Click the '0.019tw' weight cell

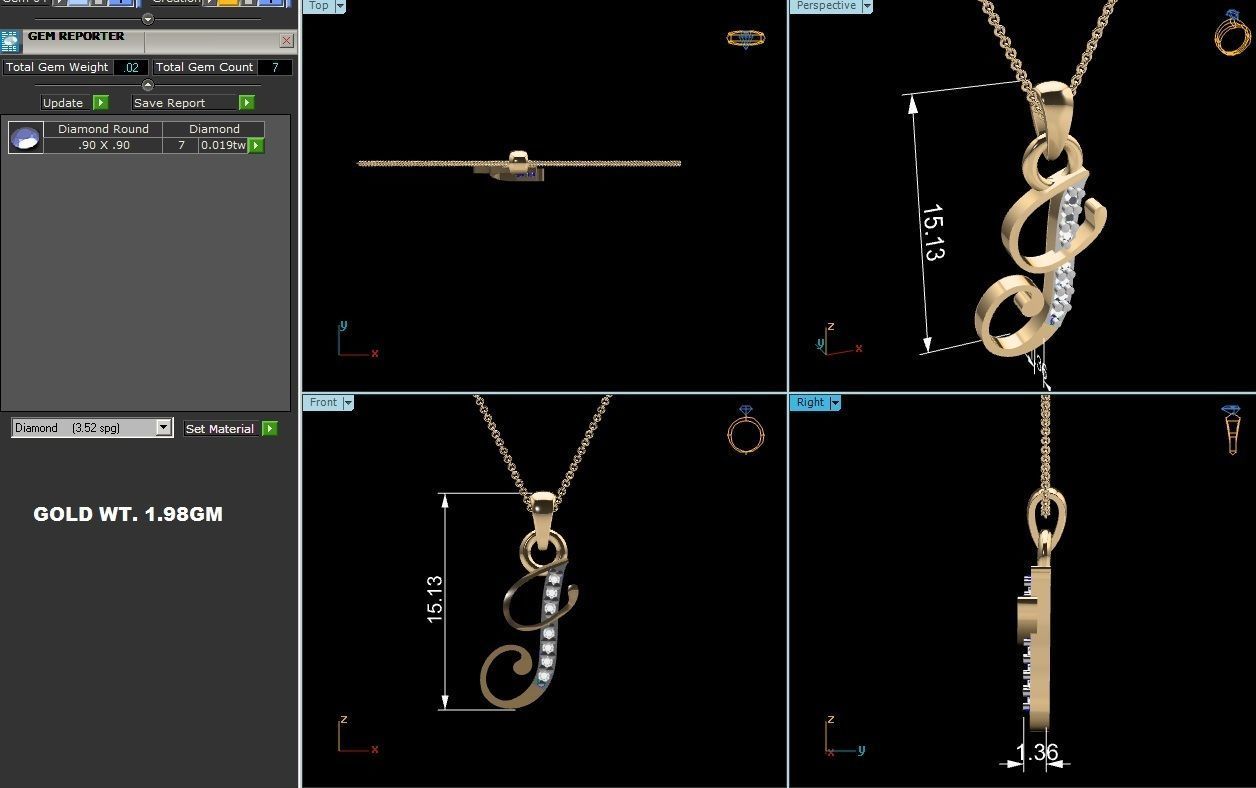coord(223,145)
